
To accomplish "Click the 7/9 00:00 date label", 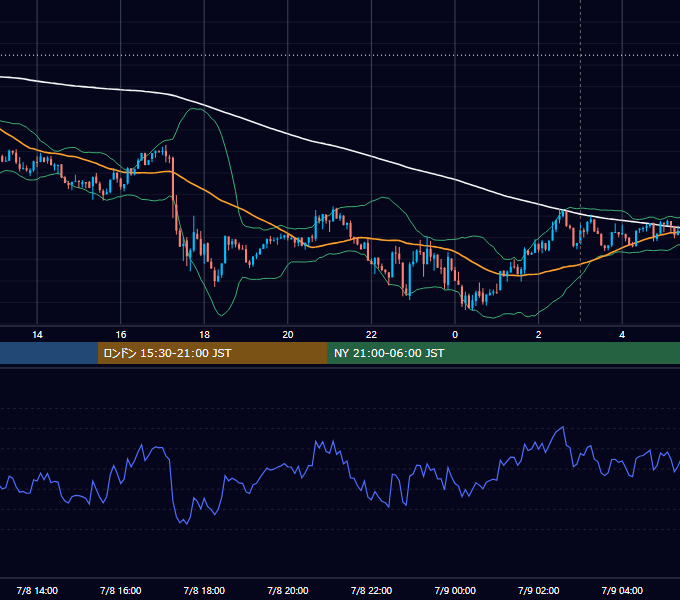I will (x=455, y=590).
